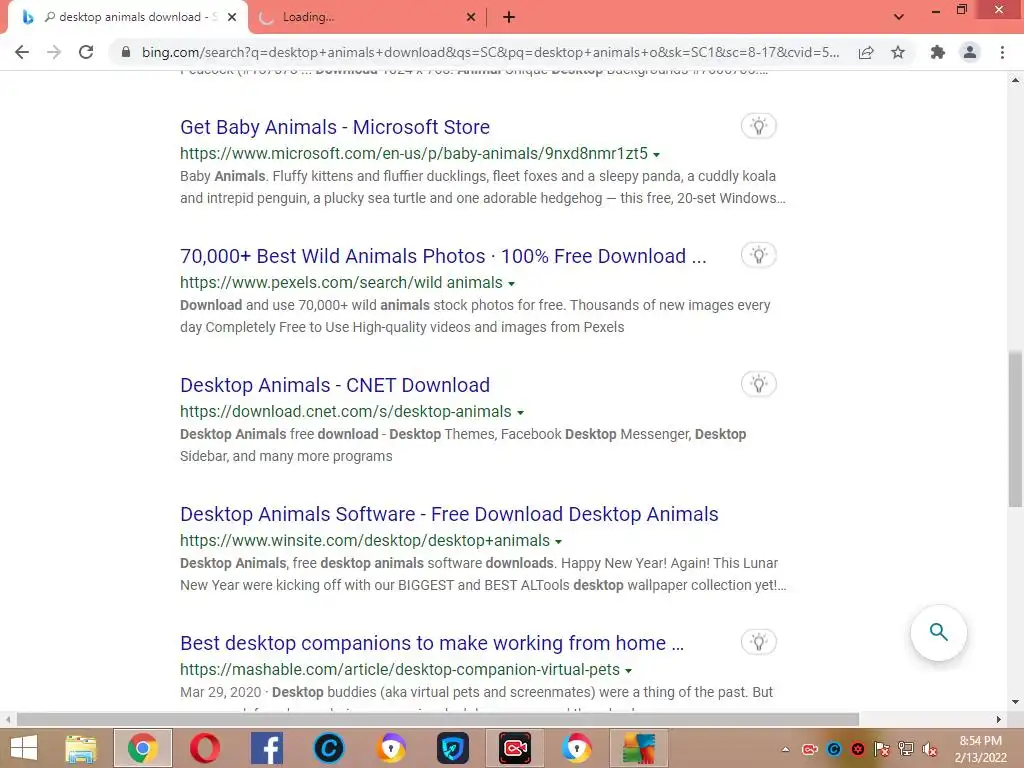Open 'Best desktop companions to make working' link
This screenshot has height=768, width=1024.
tap(432, 643)
